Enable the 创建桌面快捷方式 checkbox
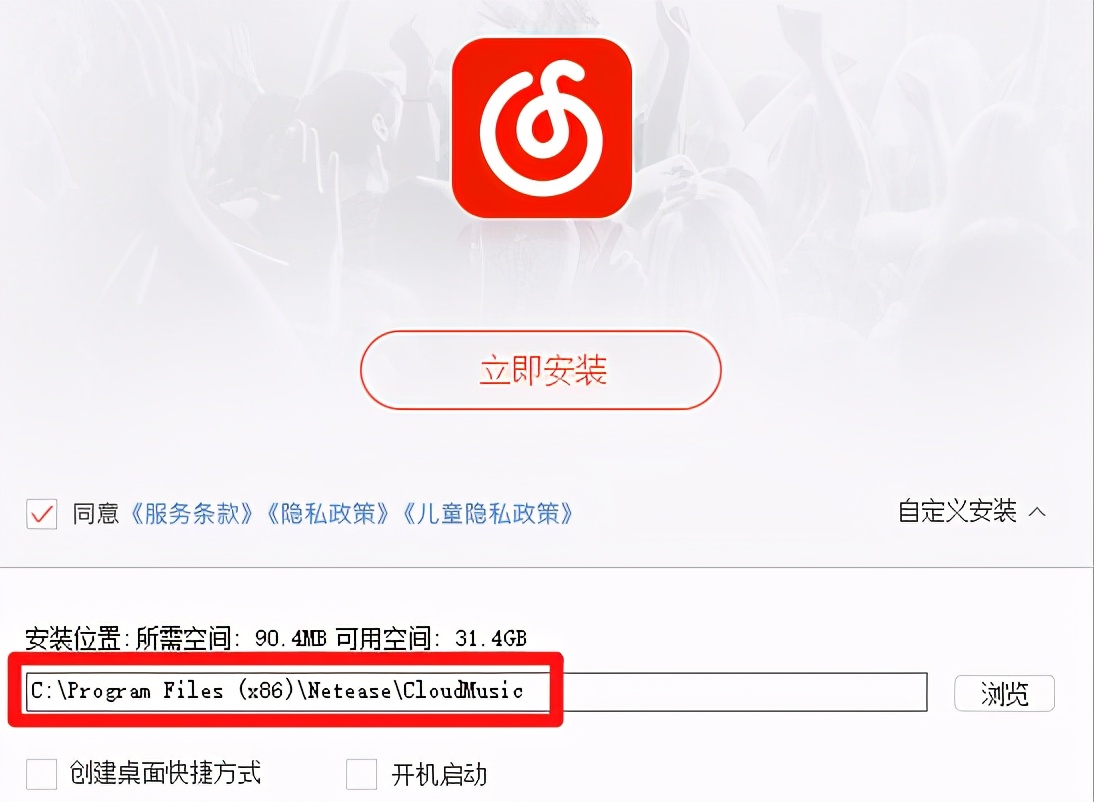 (41, 774)
